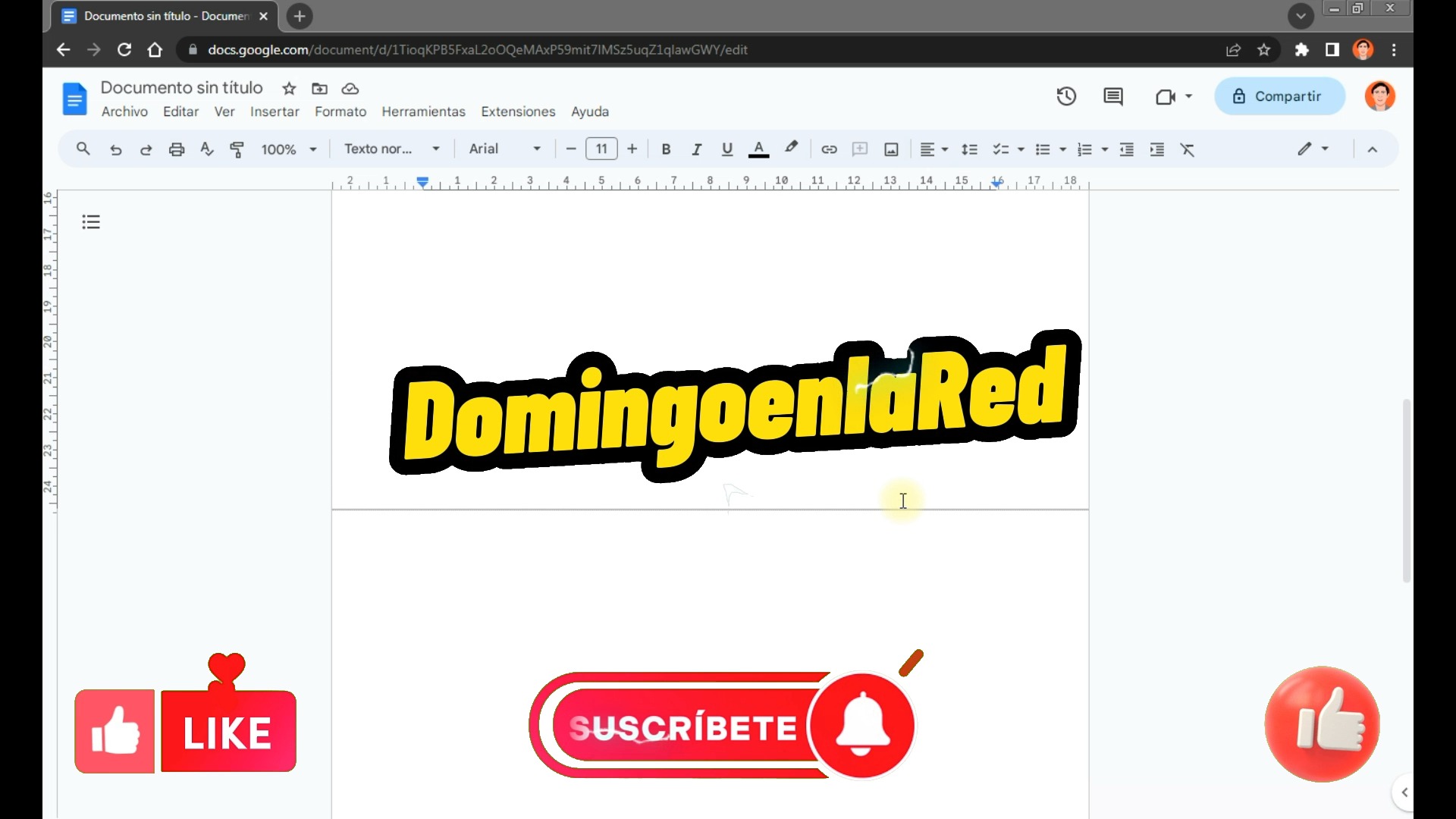Print the document
The image size is (1456, 819).
[x=177, y=149]
